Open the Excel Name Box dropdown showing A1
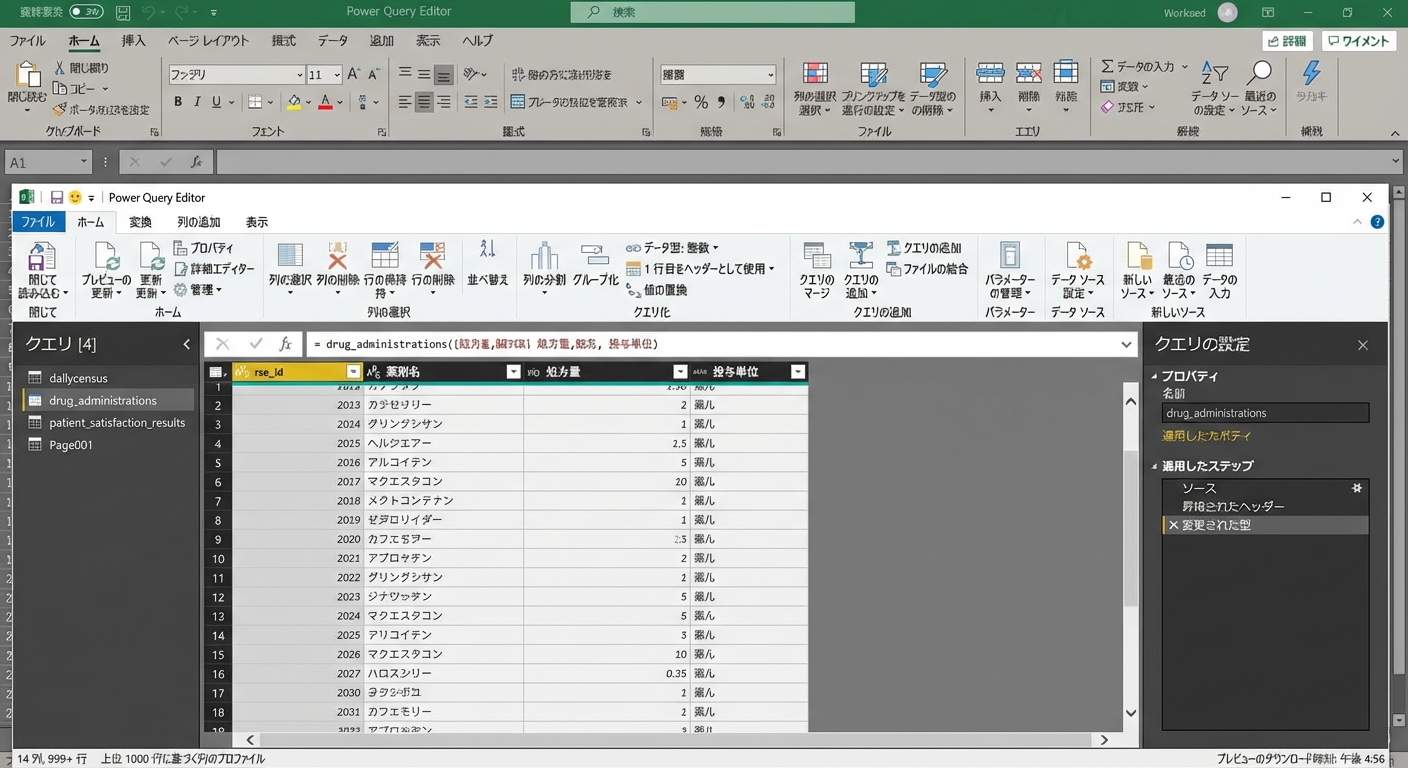1408x768 pixels. (83, 162)
